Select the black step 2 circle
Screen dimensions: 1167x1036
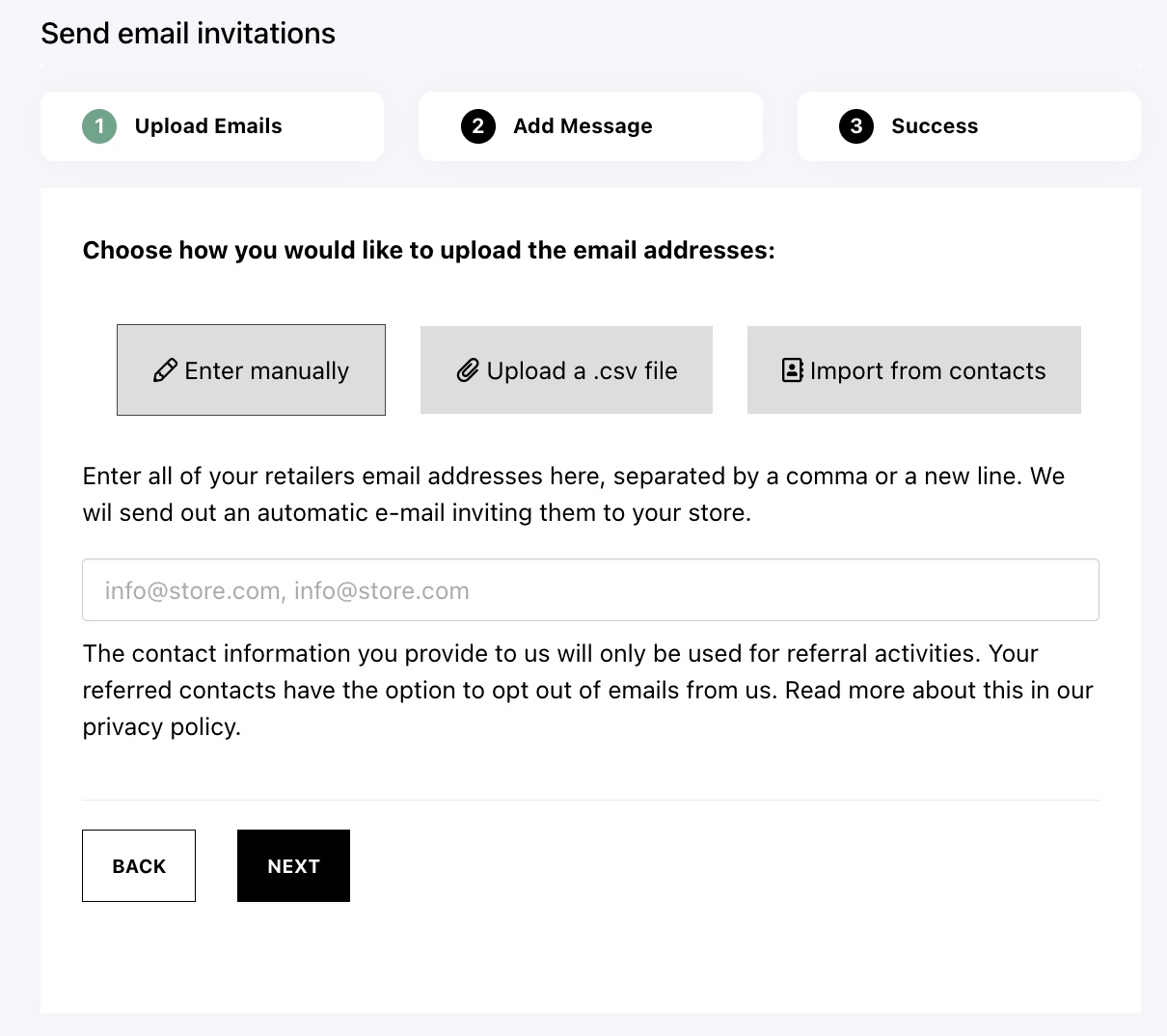478,126
